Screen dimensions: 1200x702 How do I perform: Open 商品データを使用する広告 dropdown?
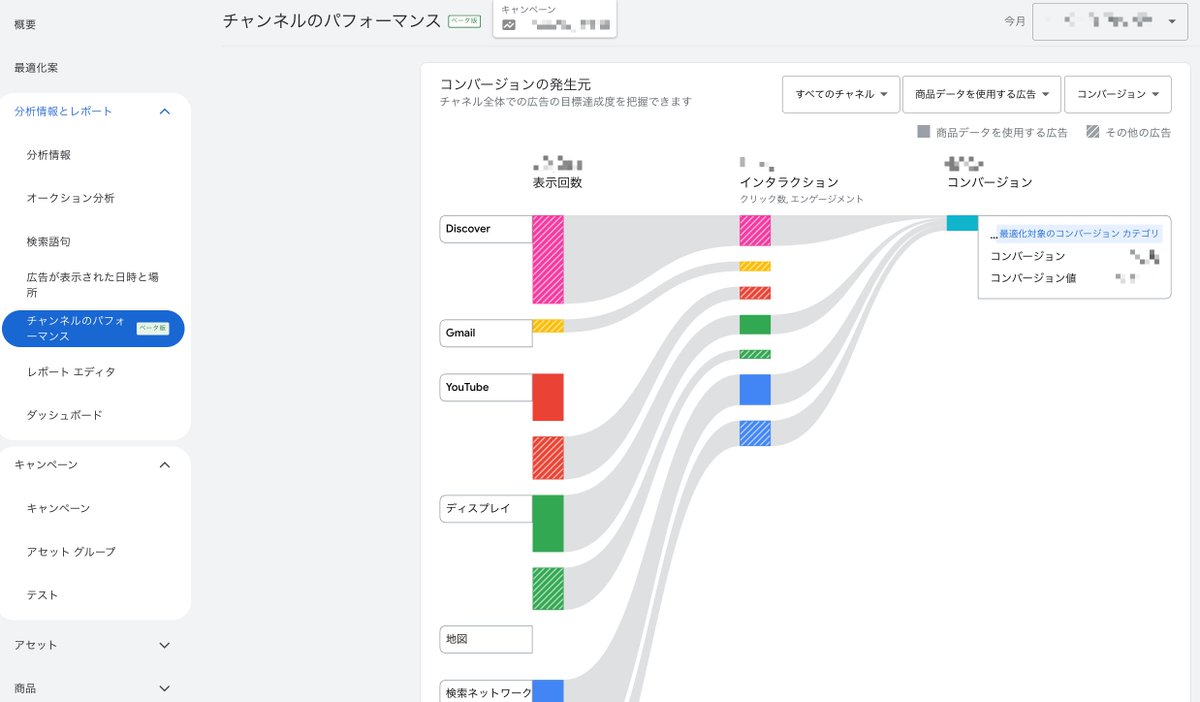tap(982, 94)
